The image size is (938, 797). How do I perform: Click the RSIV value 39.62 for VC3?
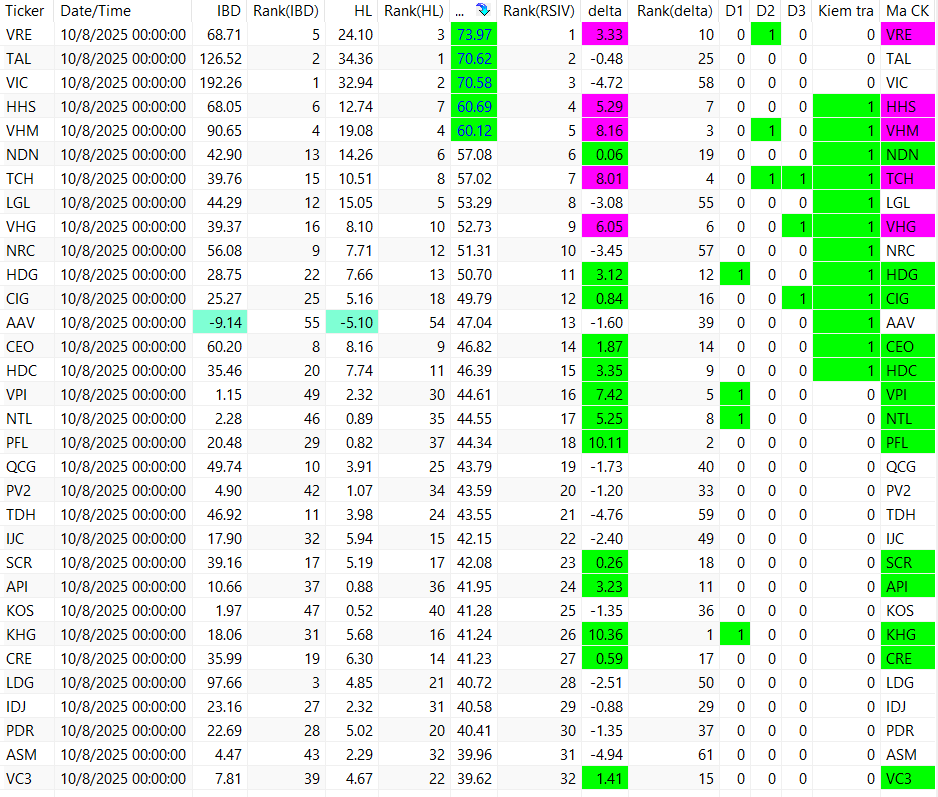point(474,778)
